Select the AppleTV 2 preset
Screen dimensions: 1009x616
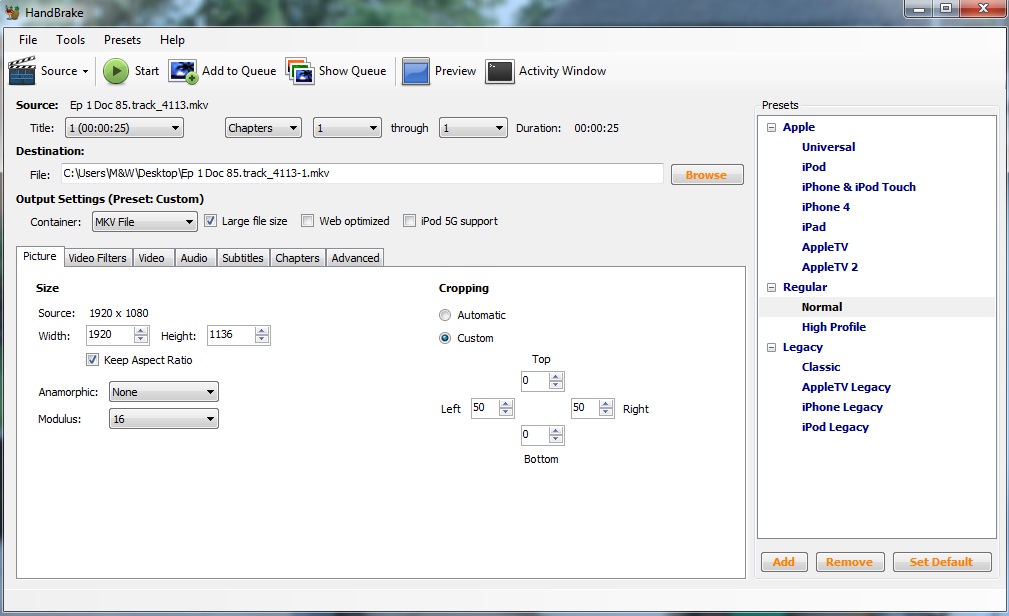point(829,266)
